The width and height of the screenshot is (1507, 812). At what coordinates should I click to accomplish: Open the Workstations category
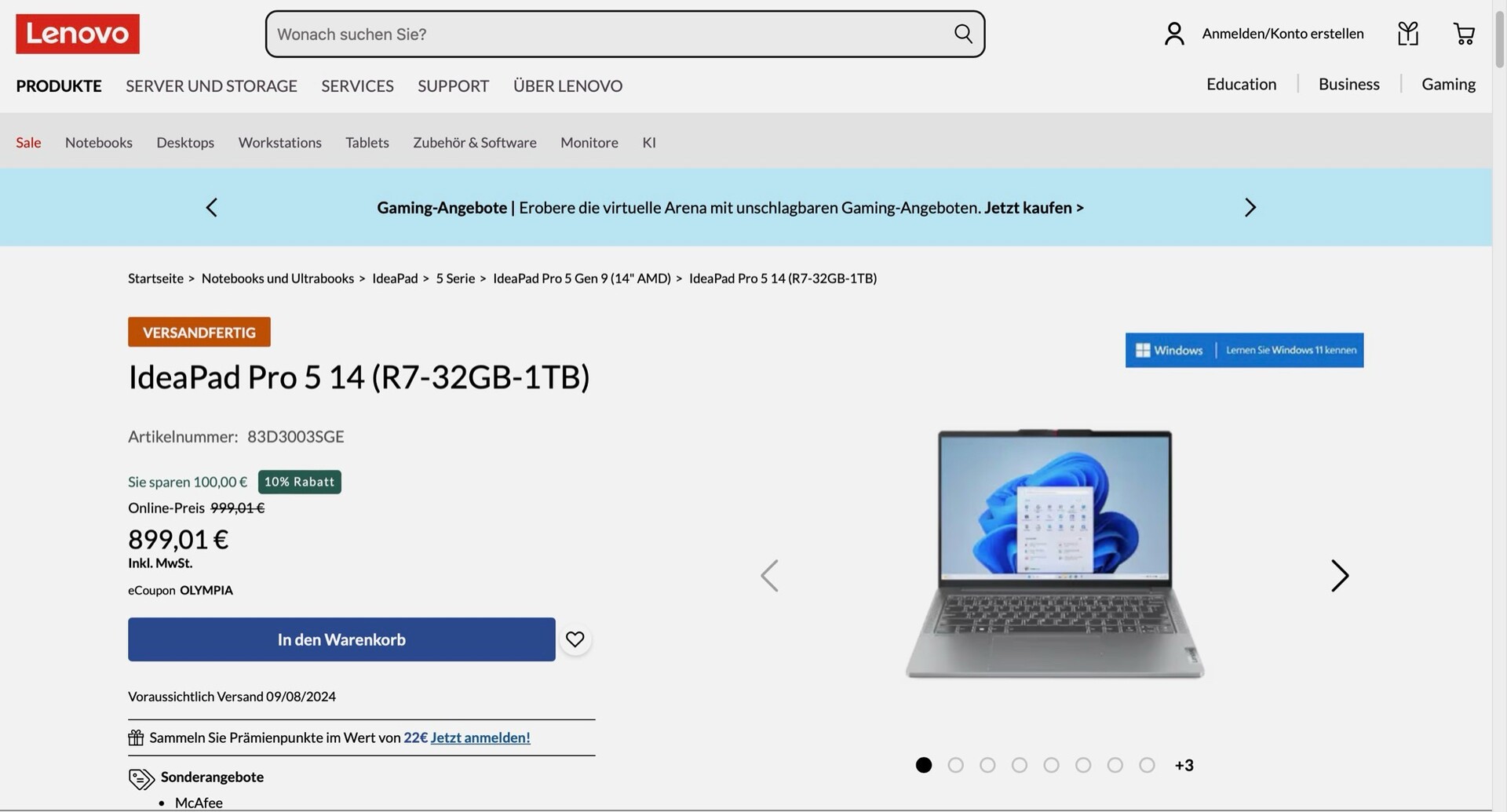click(x=280, y=142)
